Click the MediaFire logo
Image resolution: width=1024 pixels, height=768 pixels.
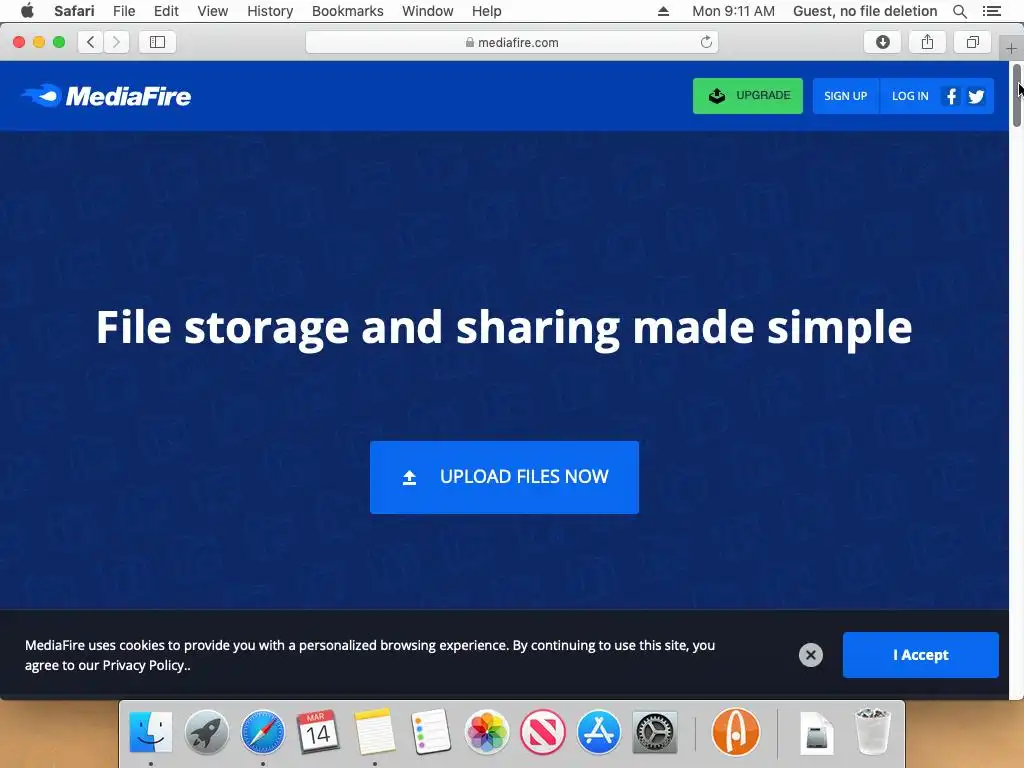pos(106,96)
